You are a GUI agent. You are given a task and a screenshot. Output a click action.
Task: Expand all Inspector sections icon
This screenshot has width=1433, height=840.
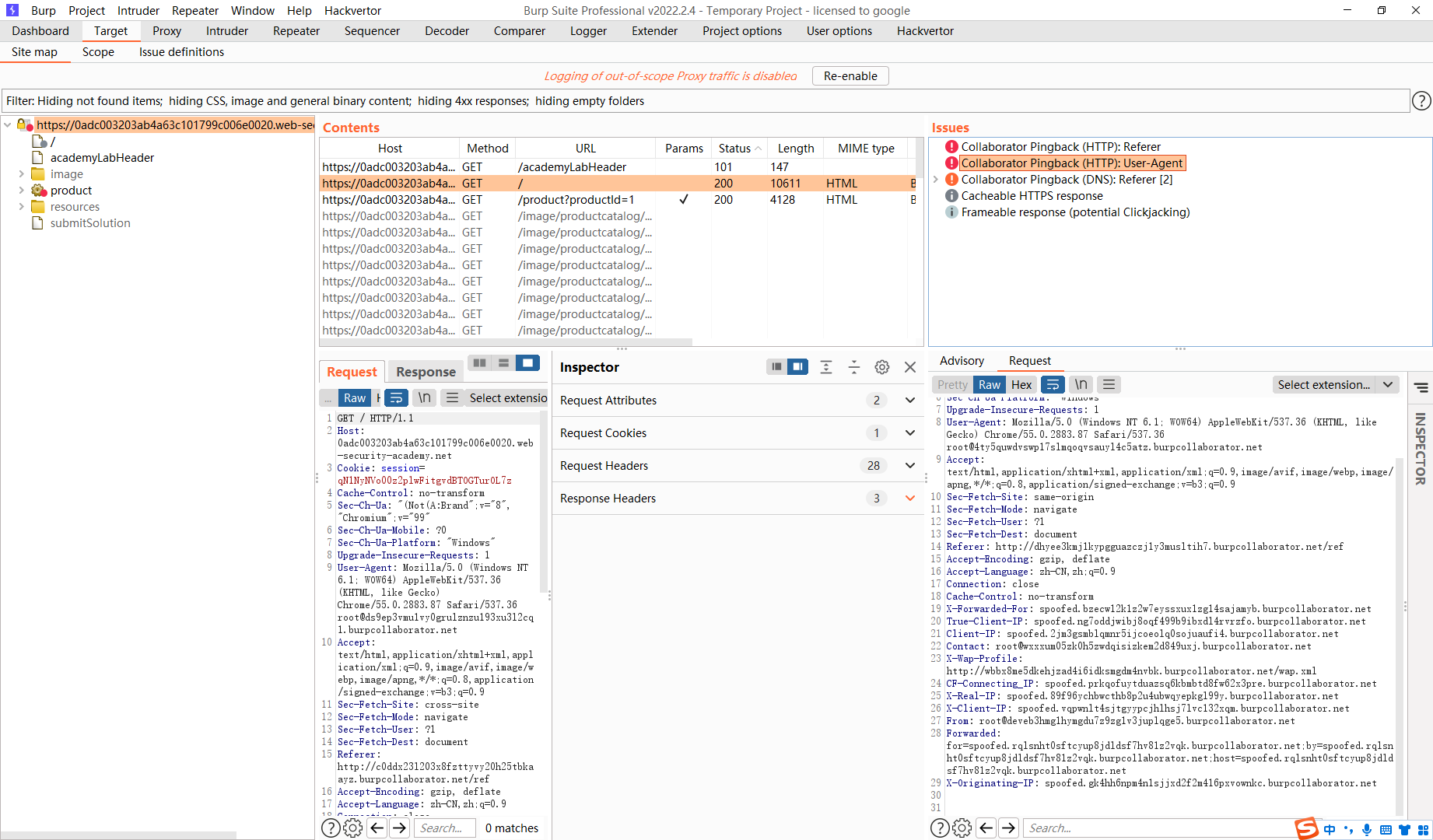[x=826, y=367]
